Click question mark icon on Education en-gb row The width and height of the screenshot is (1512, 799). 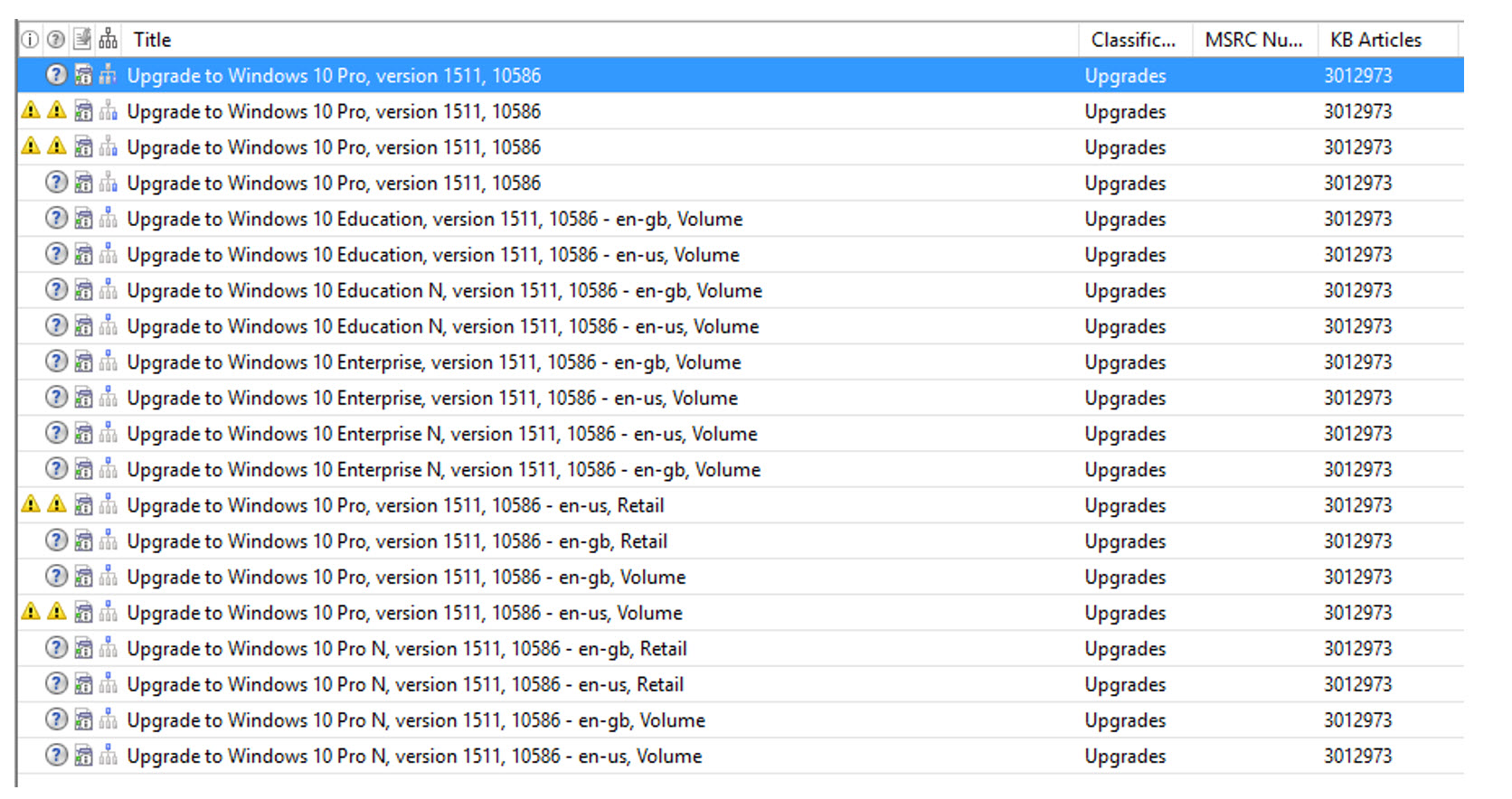click(x=56, y=219)
